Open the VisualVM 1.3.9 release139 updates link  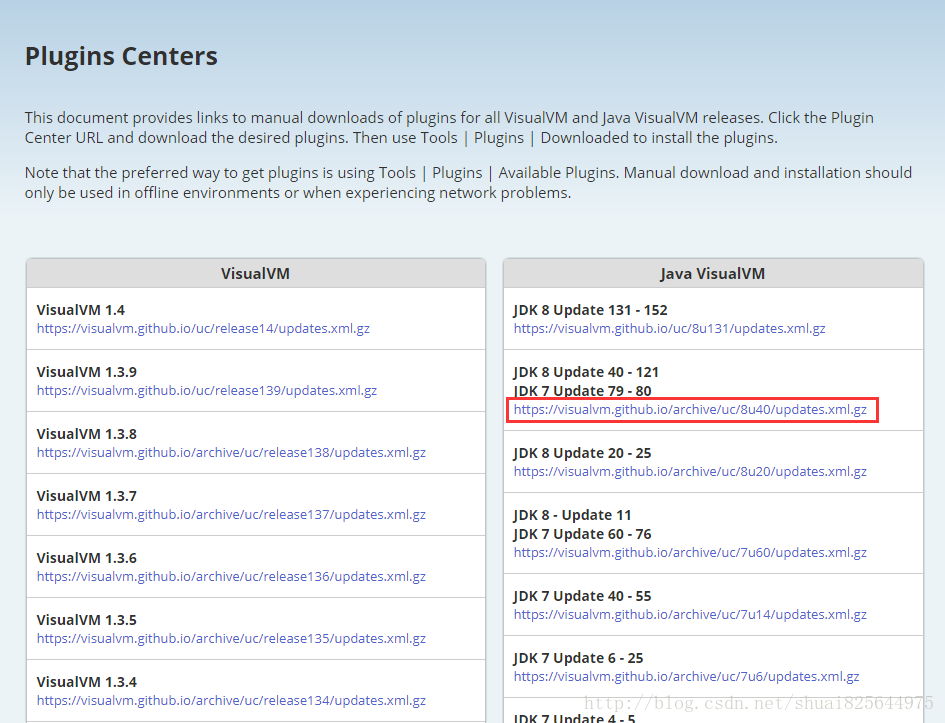click(207, 390)
